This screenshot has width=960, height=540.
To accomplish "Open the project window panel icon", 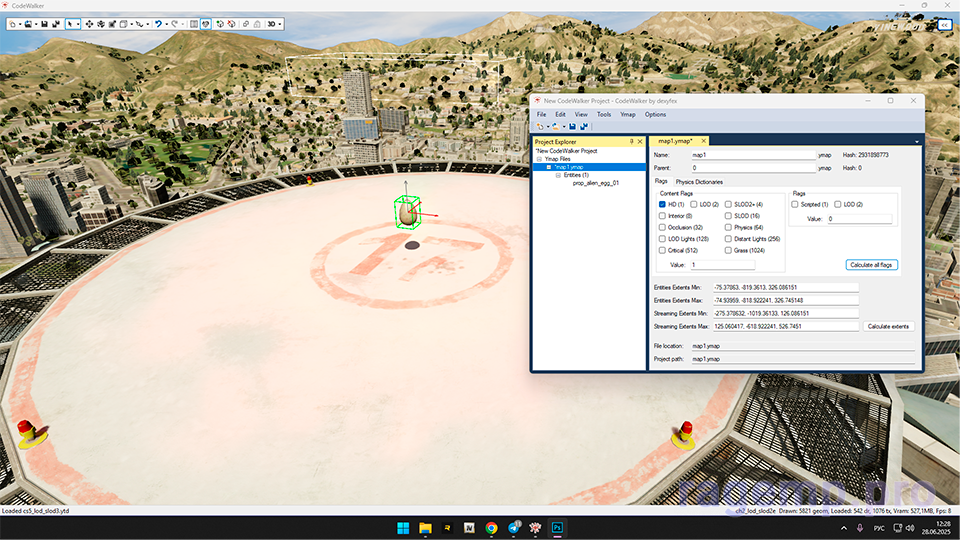I will pos(194,24).
